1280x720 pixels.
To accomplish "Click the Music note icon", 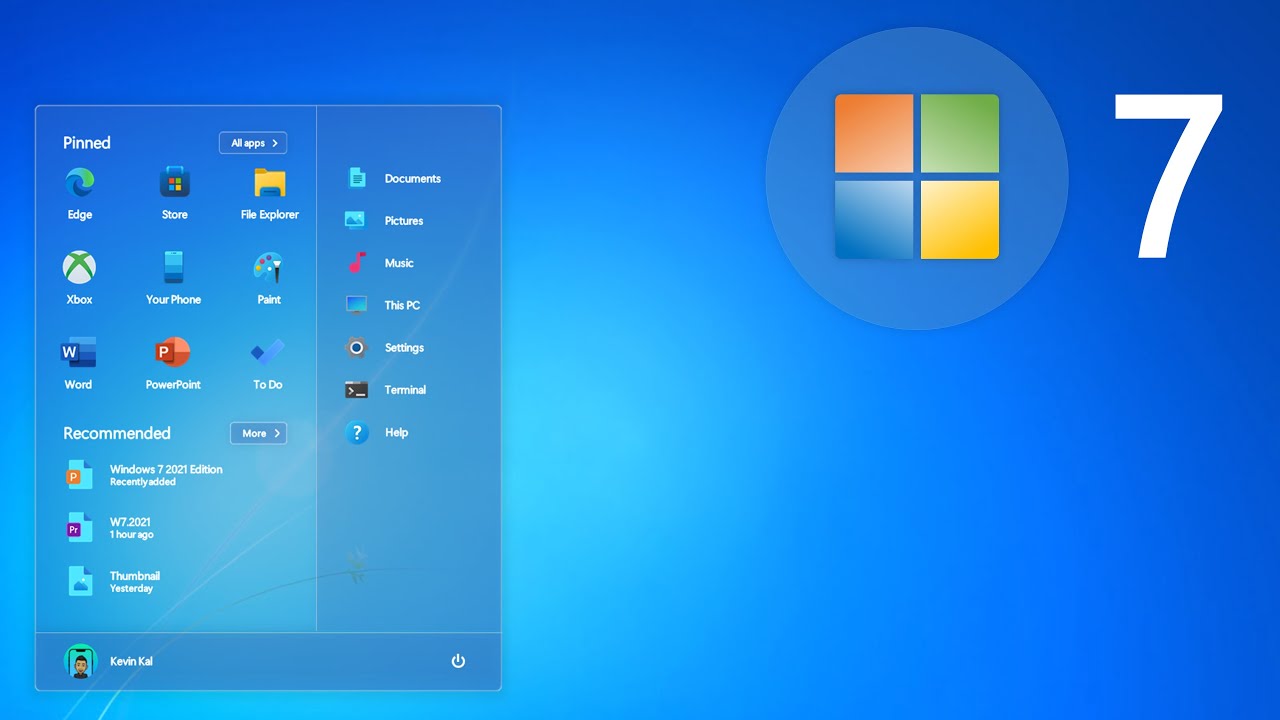I will pyautogui.click(x=357, y=263).
